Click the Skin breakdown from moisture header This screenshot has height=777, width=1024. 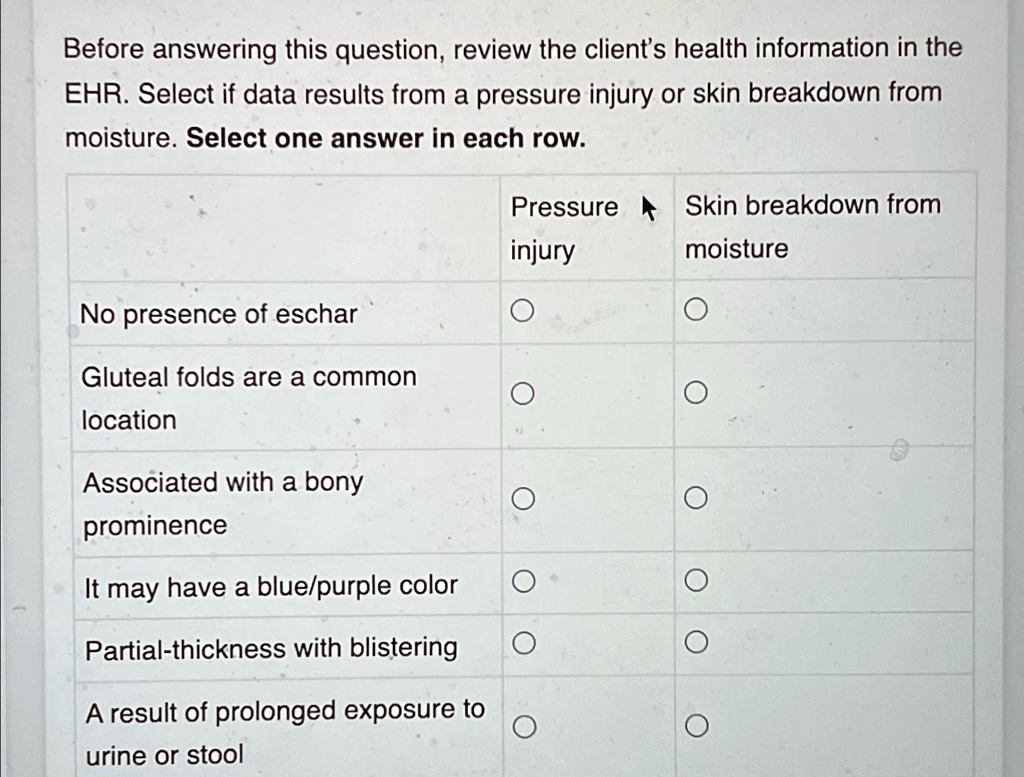pos(812,227)
